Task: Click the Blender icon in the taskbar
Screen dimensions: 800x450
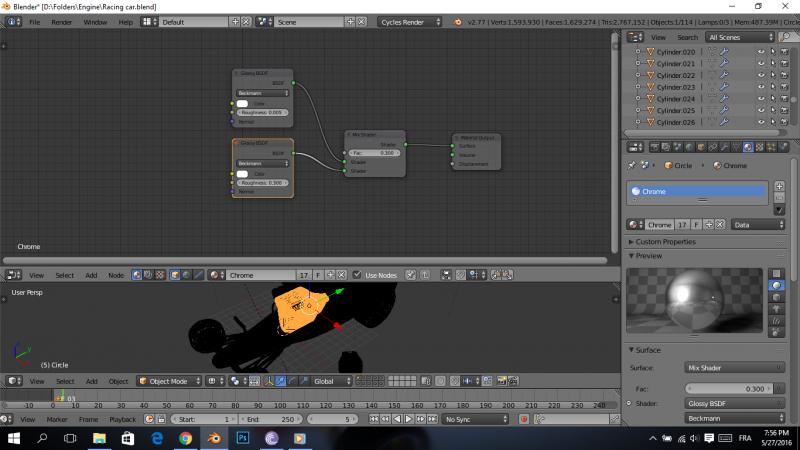Action: [213, 438]
